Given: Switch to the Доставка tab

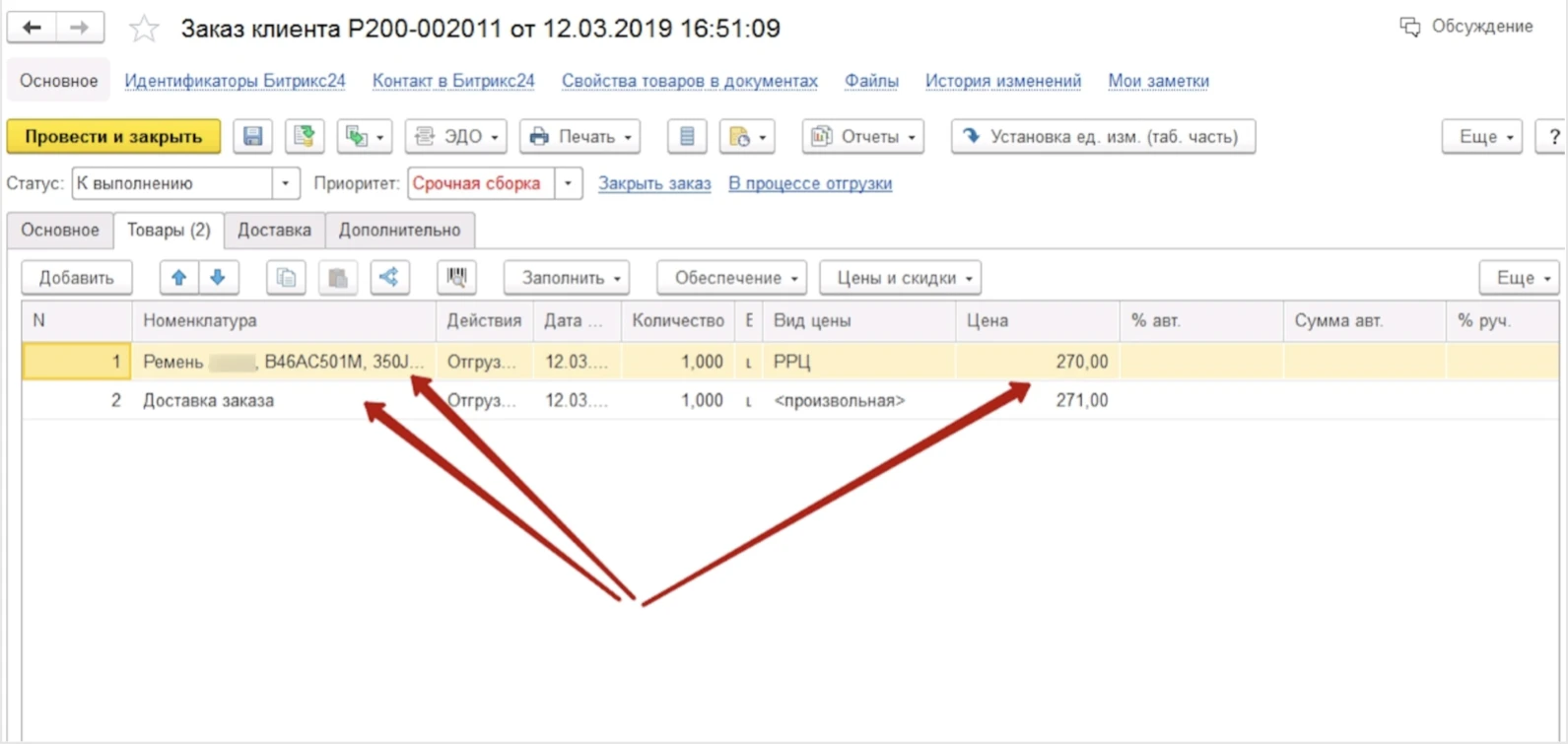Looking at the screenshot, I should [x=274, y=230].
